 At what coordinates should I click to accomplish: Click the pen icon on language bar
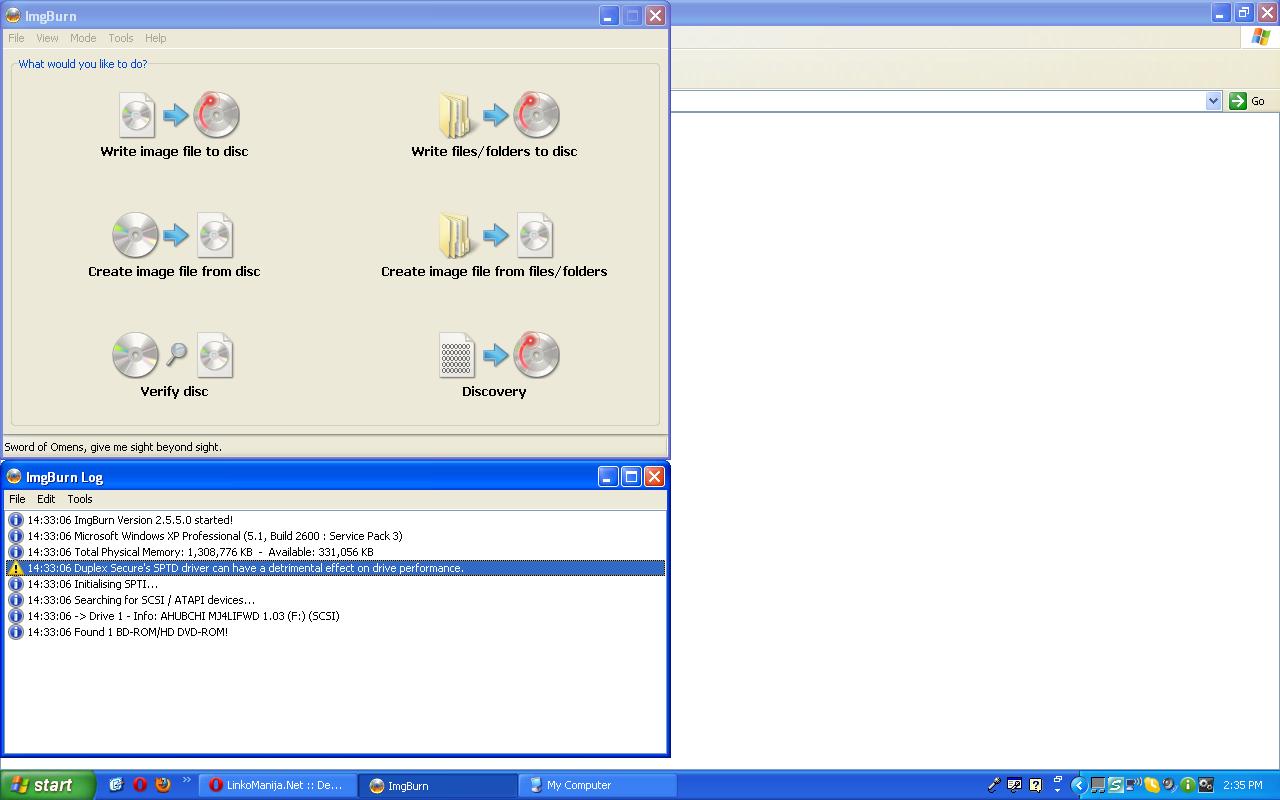pyautogui.click(x=993, y=785)
